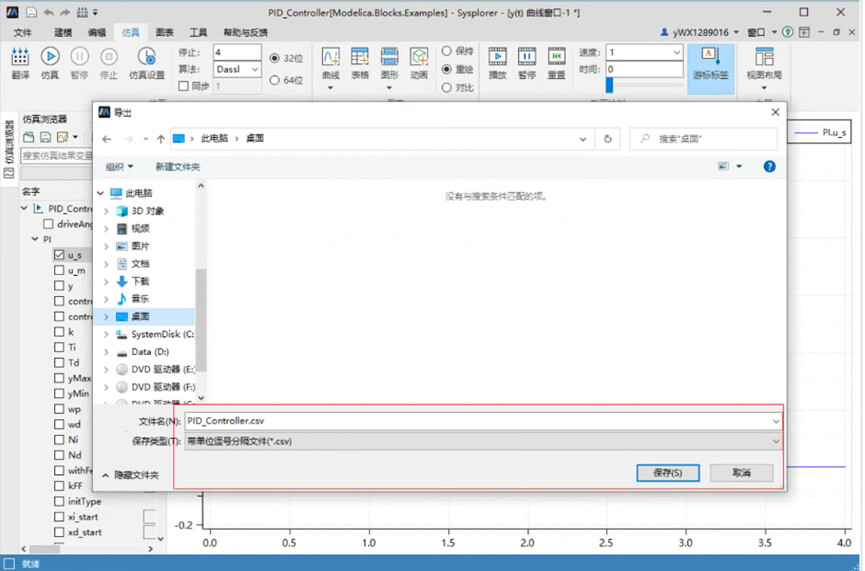The height and width of the screenshot is (571, 865).
Task: Click the yWX1289016 user account
Action: (x=699, y=33)
